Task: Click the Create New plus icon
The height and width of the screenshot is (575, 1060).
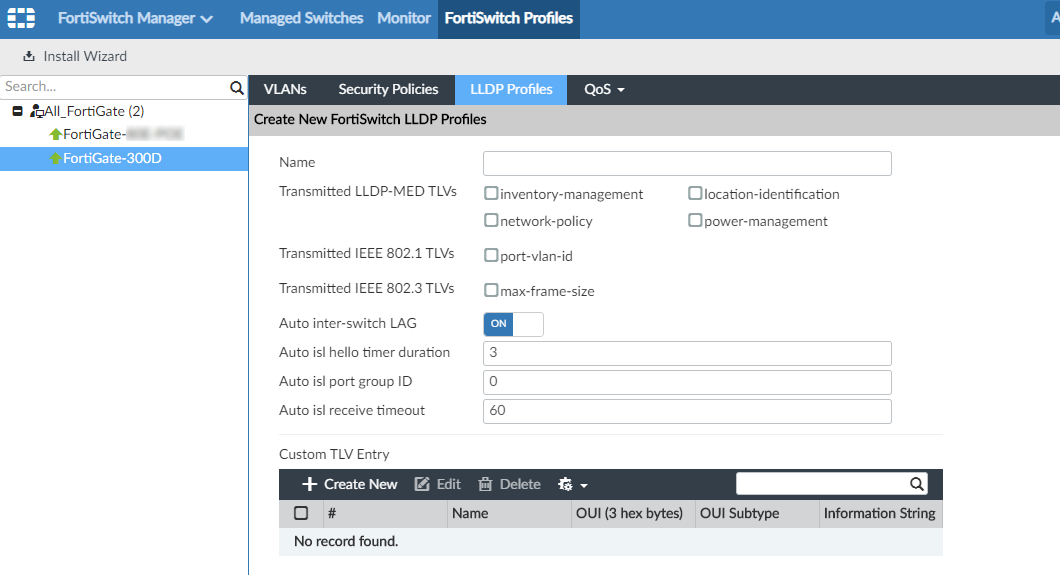Action: (310, 484)
